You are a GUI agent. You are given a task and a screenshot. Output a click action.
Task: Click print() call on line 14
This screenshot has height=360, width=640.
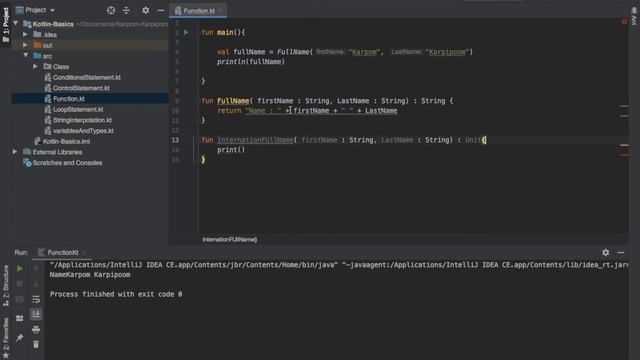pyautogui.click(x=231, y=150)
